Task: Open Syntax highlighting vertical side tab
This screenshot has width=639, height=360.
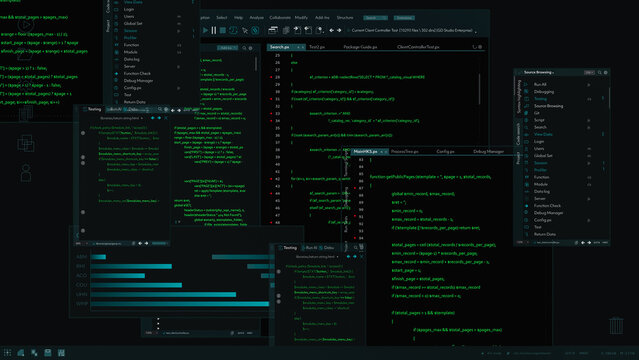Action: click(519, 96)
